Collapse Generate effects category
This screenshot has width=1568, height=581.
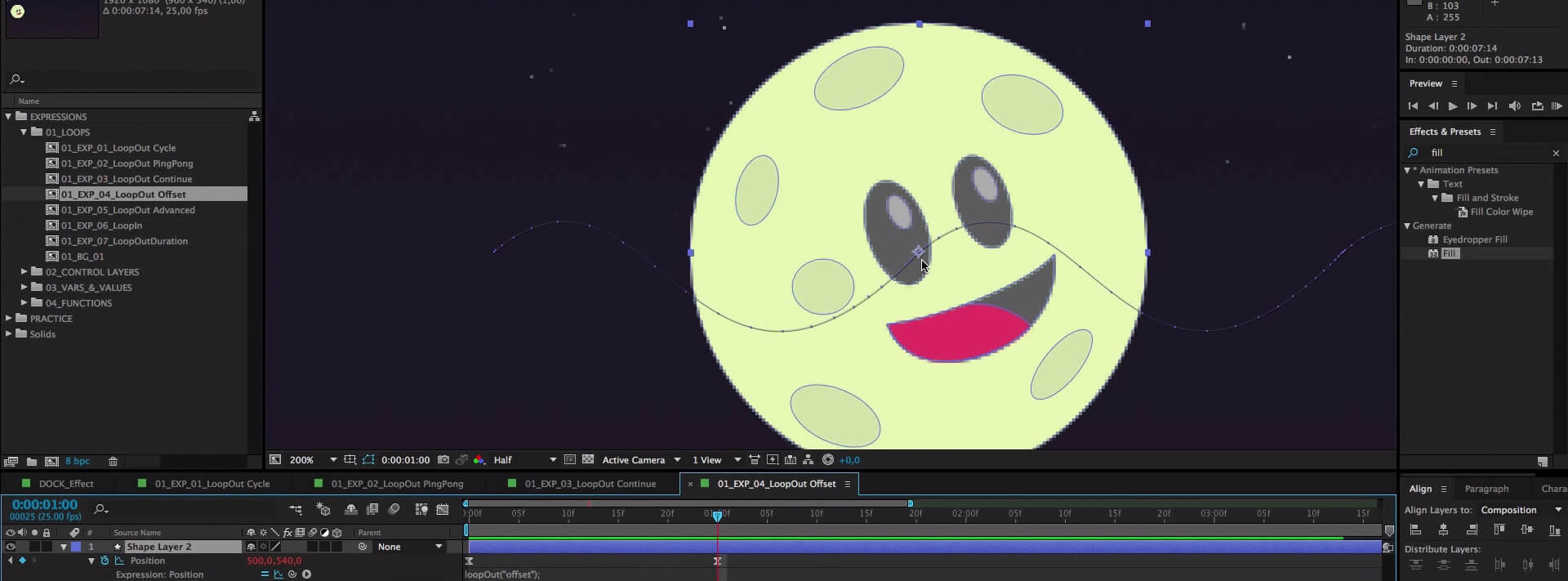pos(1407,226)
